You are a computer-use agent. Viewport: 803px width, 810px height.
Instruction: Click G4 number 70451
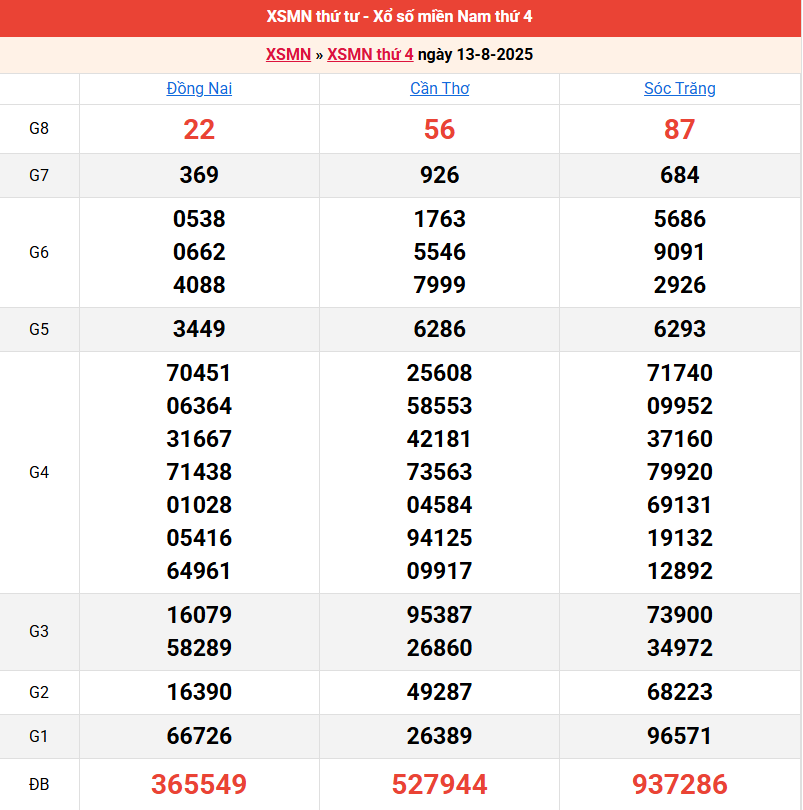(199, 373)
